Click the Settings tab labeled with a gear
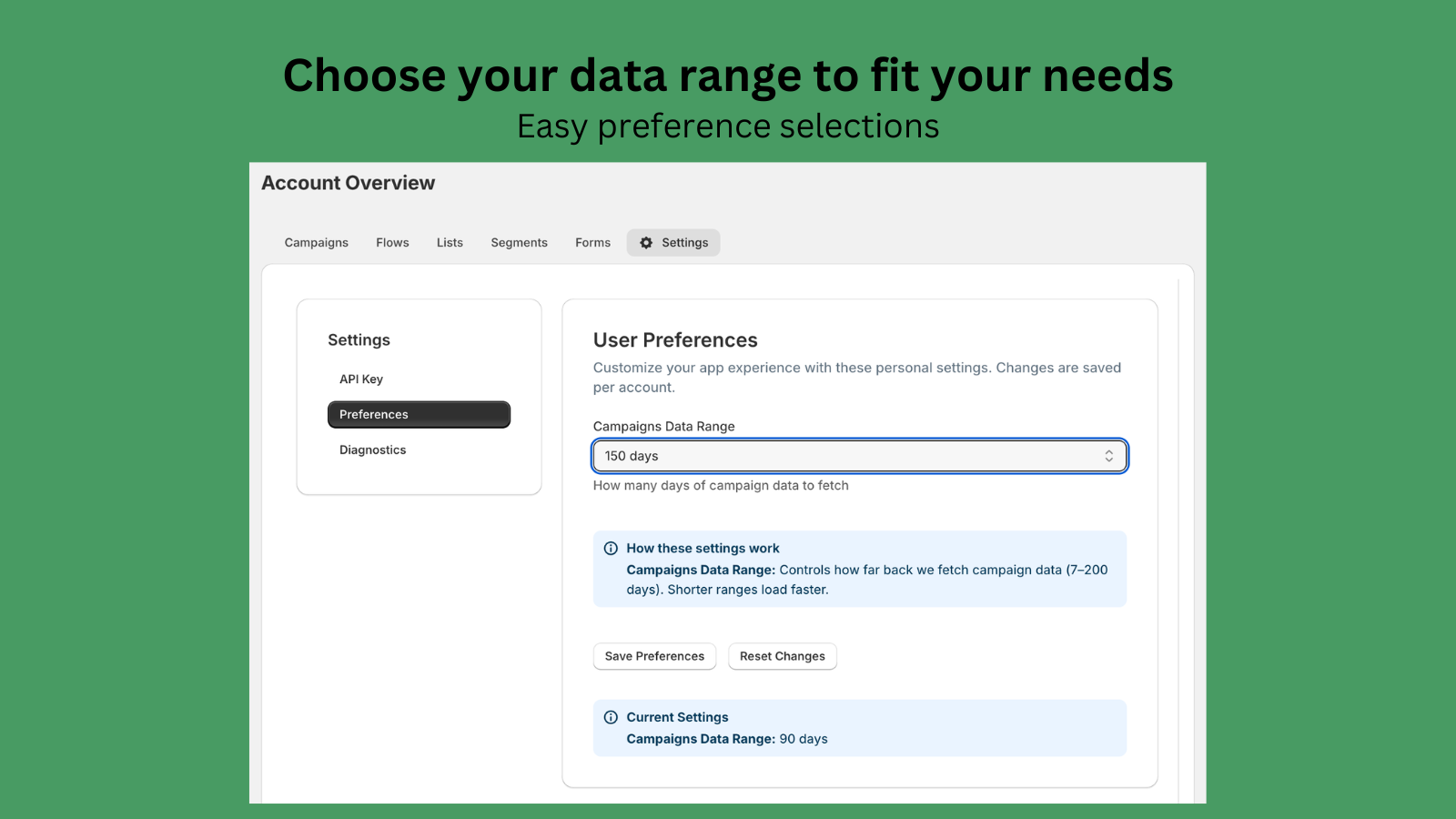This screenshot has width=1456, height=819. tap(673, 242)
